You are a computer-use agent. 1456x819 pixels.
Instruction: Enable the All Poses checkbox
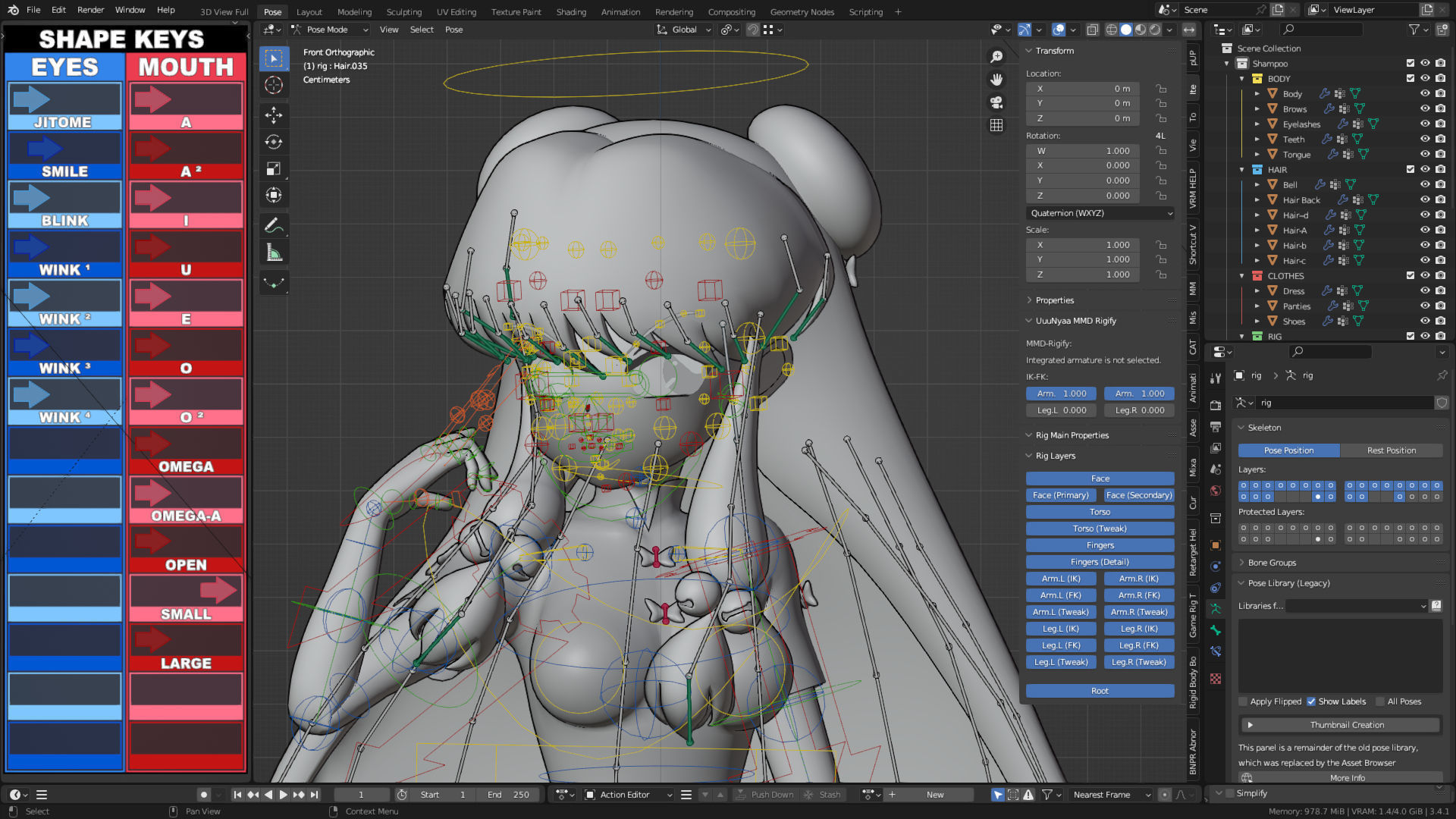1380,701
